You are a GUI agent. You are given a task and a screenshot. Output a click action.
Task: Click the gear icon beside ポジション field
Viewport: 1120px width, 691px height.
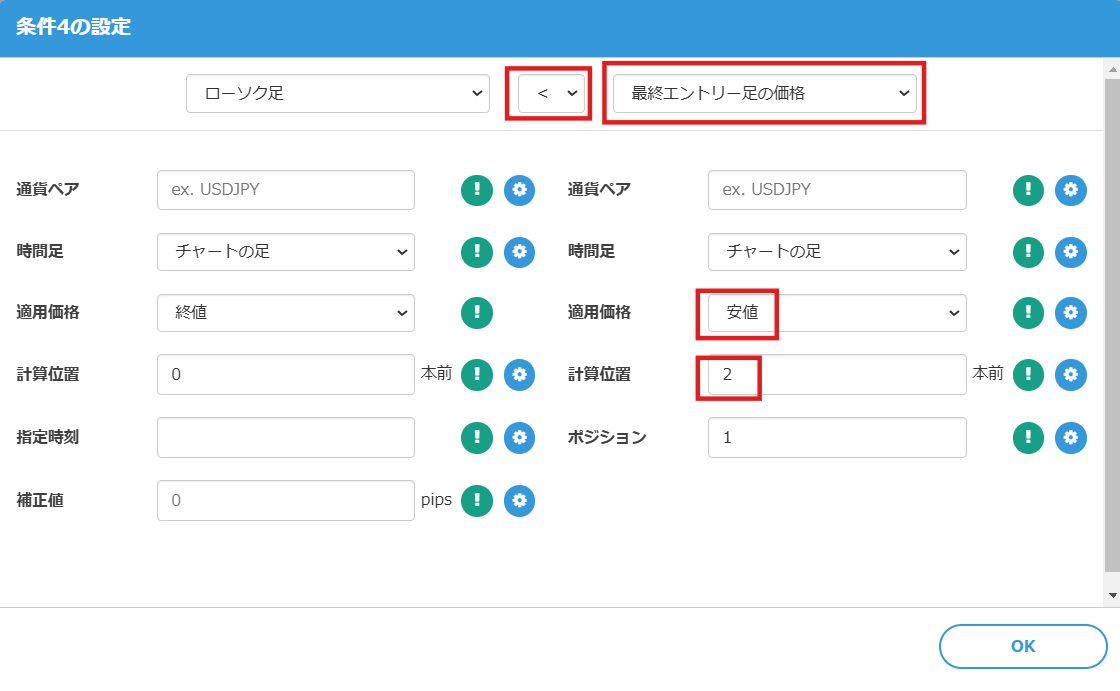point(1071,437)
